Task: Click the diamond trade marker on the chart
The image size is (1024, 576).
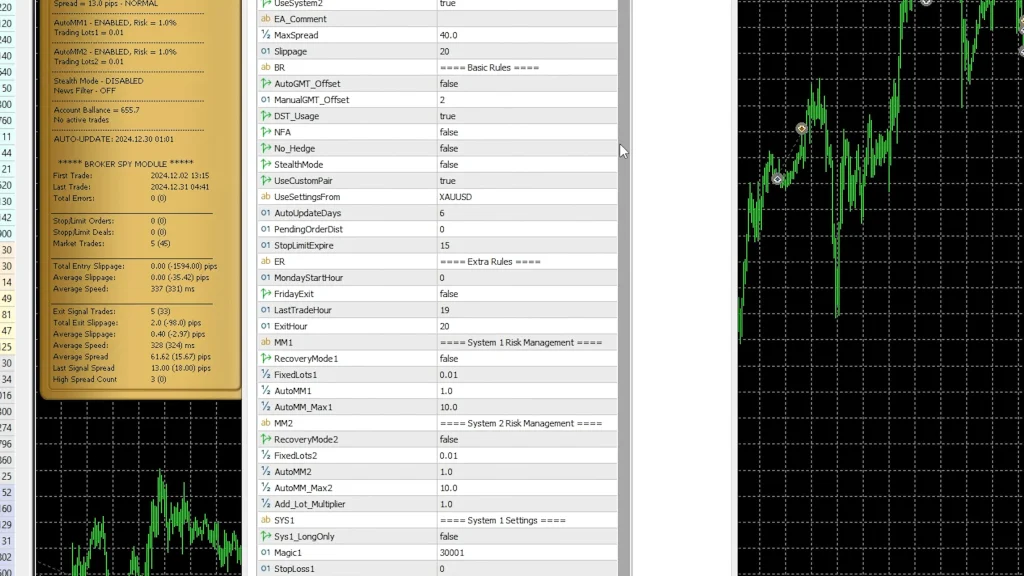Action: [x=778, y=179]
